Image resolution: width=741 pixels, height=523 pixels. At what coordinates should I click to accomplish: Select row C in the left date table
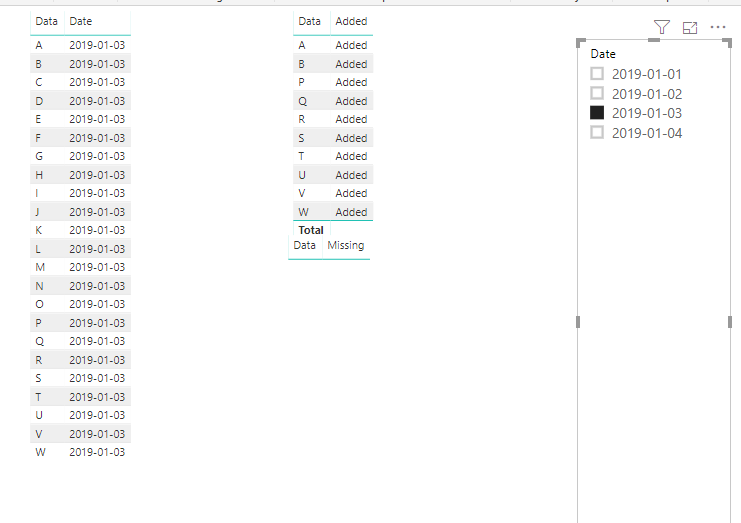click(x=80, y=82)
